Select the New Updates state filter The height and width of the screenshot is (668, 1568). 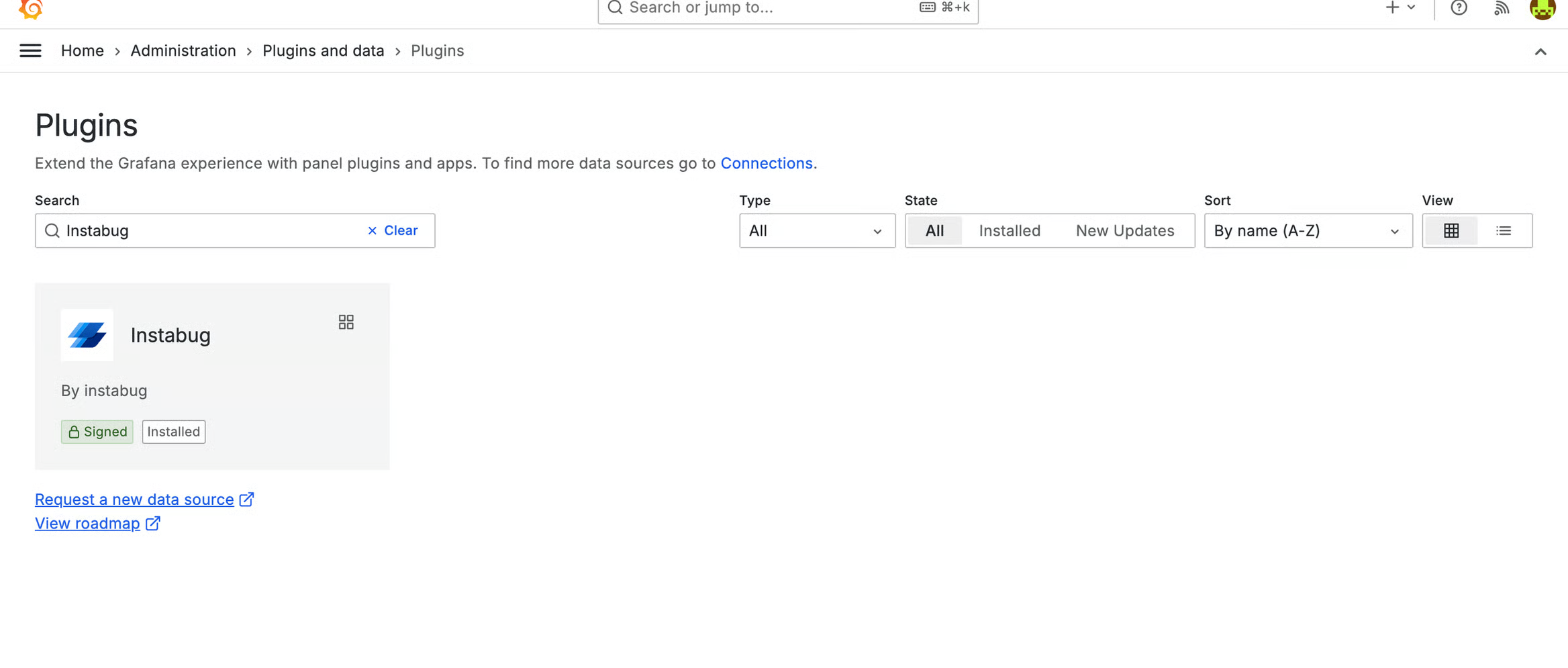[1124, 231]
